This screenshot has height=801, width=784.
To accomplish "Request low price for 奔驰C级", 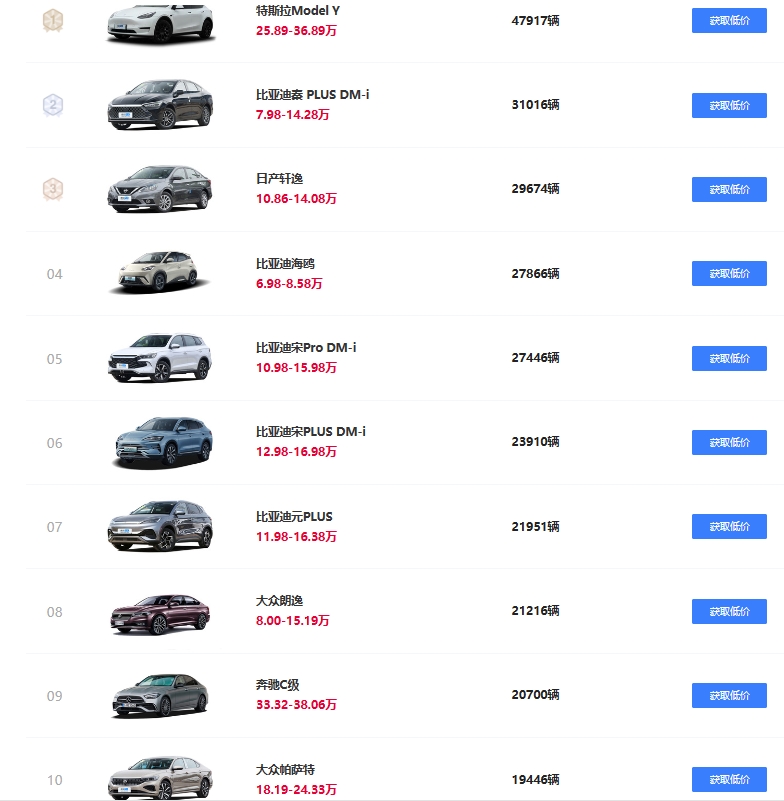I will (x=729, y=695).
